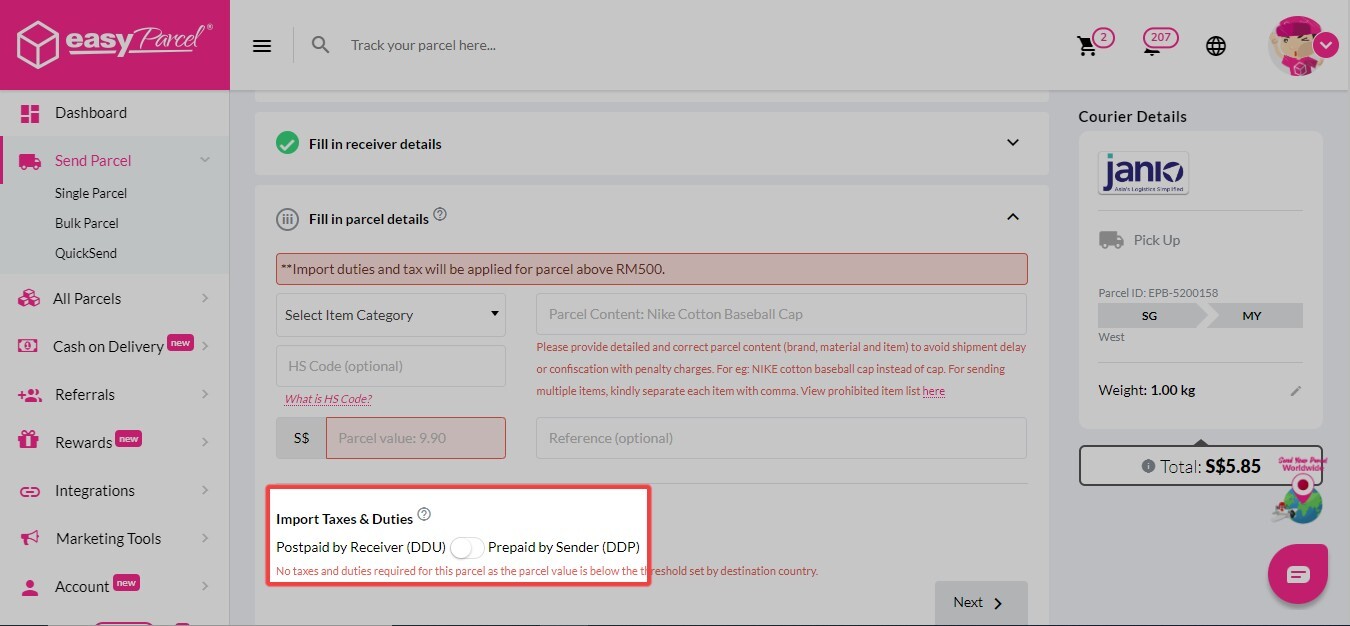
Task: Toggle the DDU/DDP import taxes switch
Action: pos(467,548)
